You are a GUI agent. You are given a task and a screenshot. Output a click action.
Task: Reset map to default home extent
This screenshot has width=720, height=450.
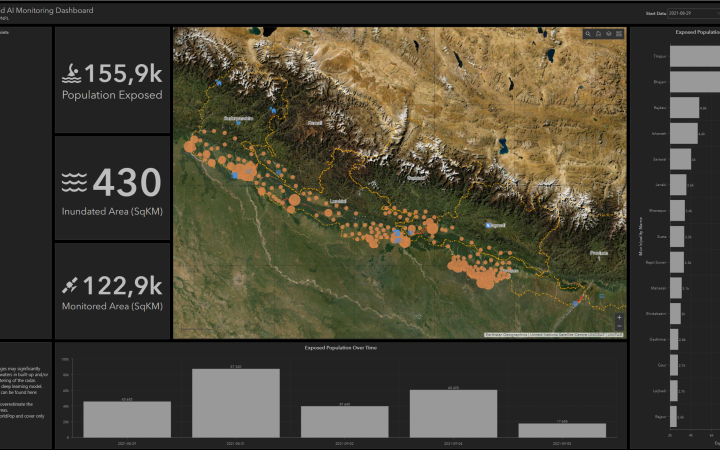click(x=598, y=34)
